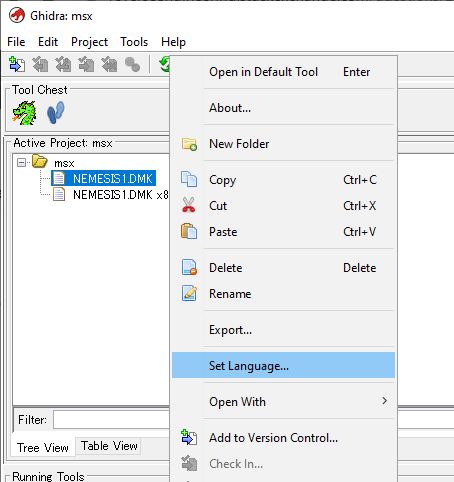Choose Copy from context menu

click(284, 180)
